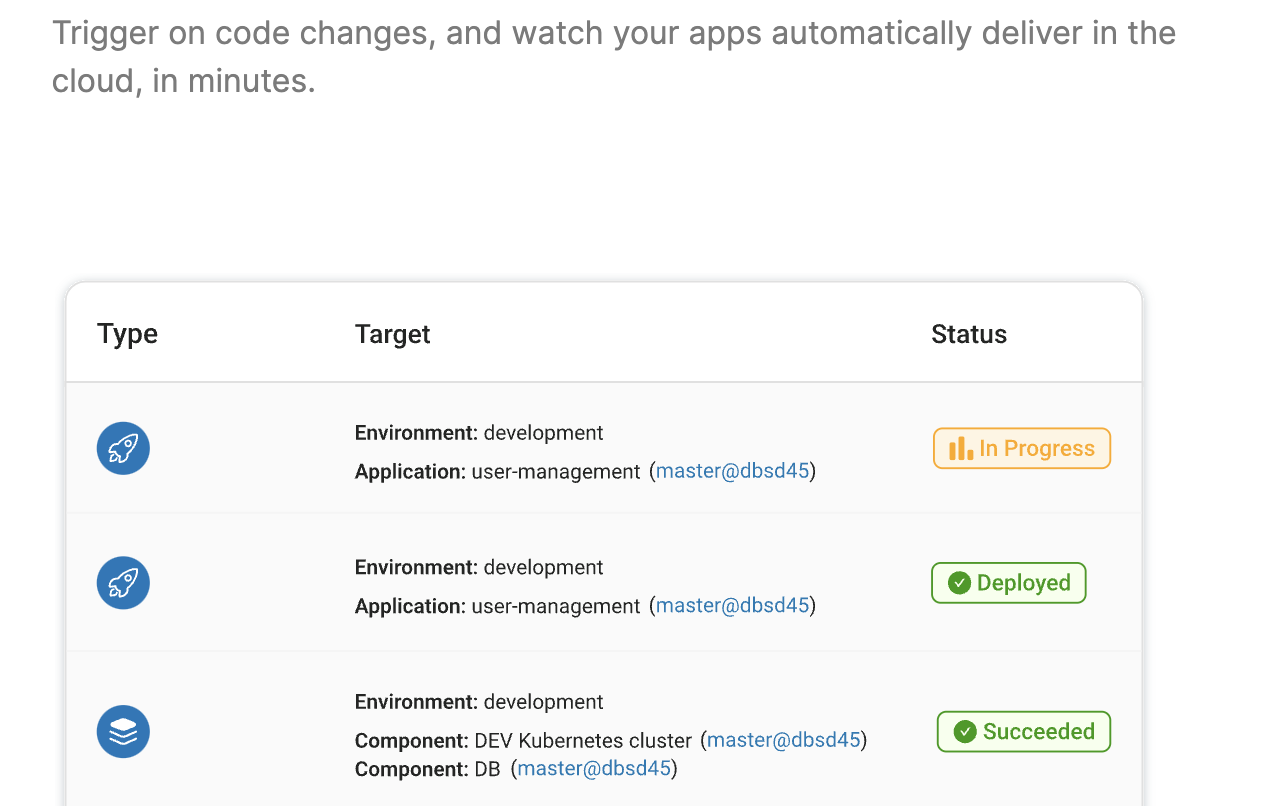Click the Succeeded status badge

click(1023, 731)
